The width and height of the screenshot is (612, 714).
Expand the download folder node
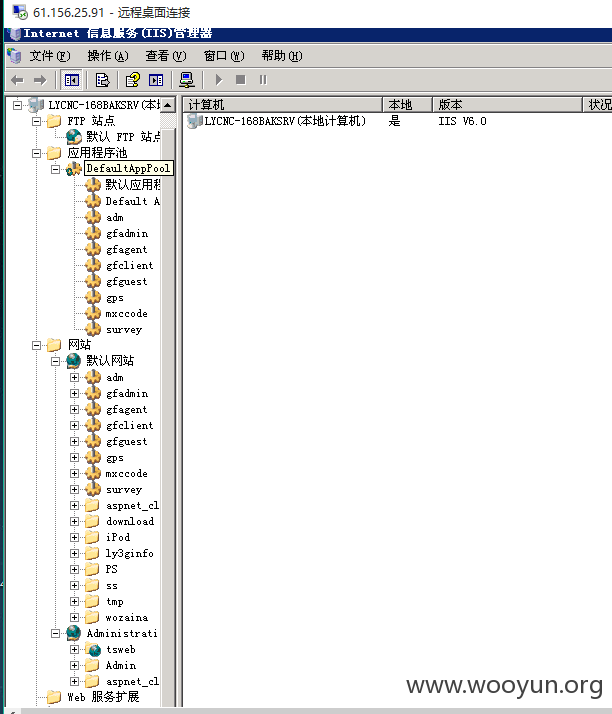click(75, 521)
